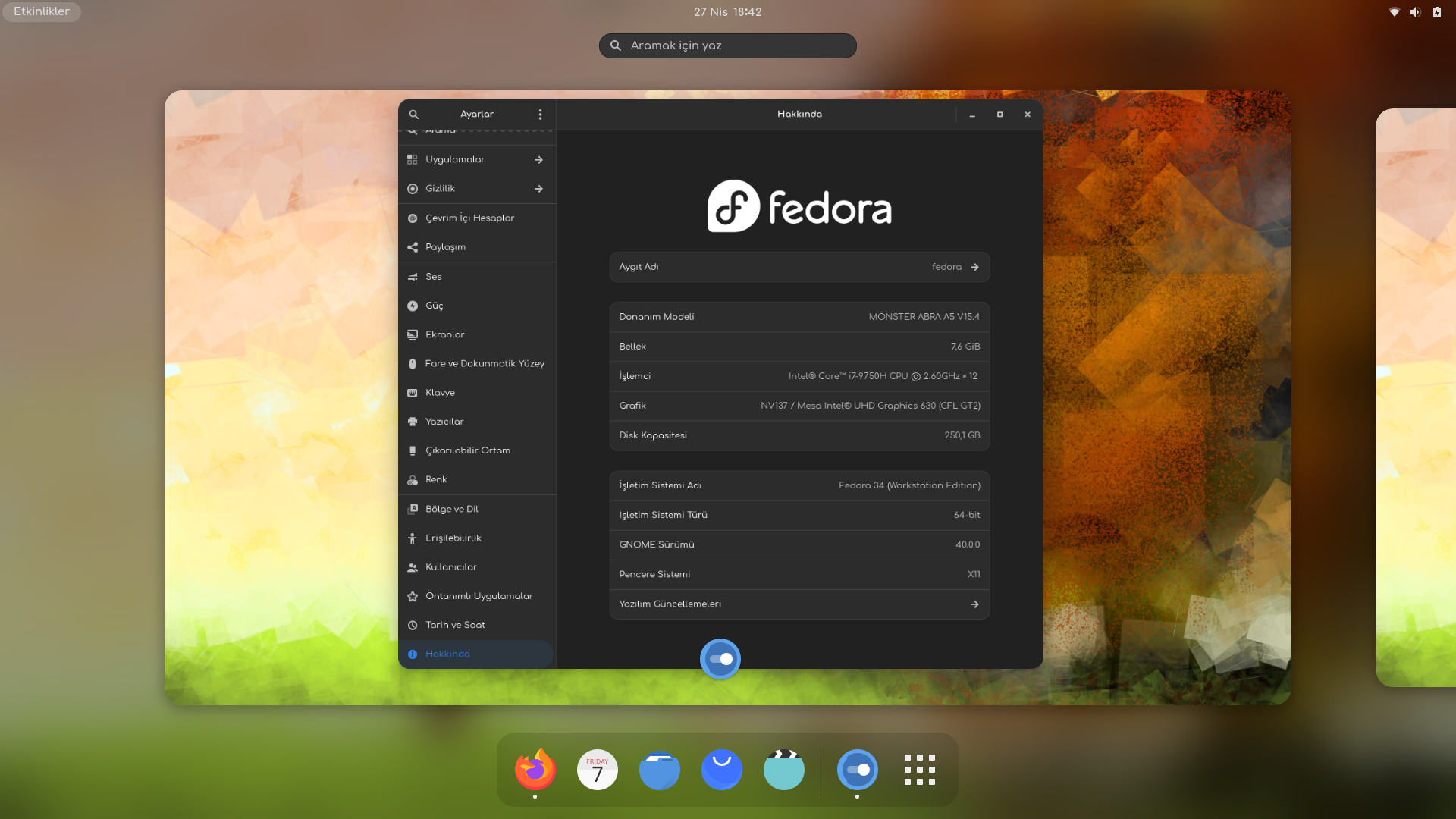
Task: Click the Pencere Sistemi value X11
Action: coord(974,574)
